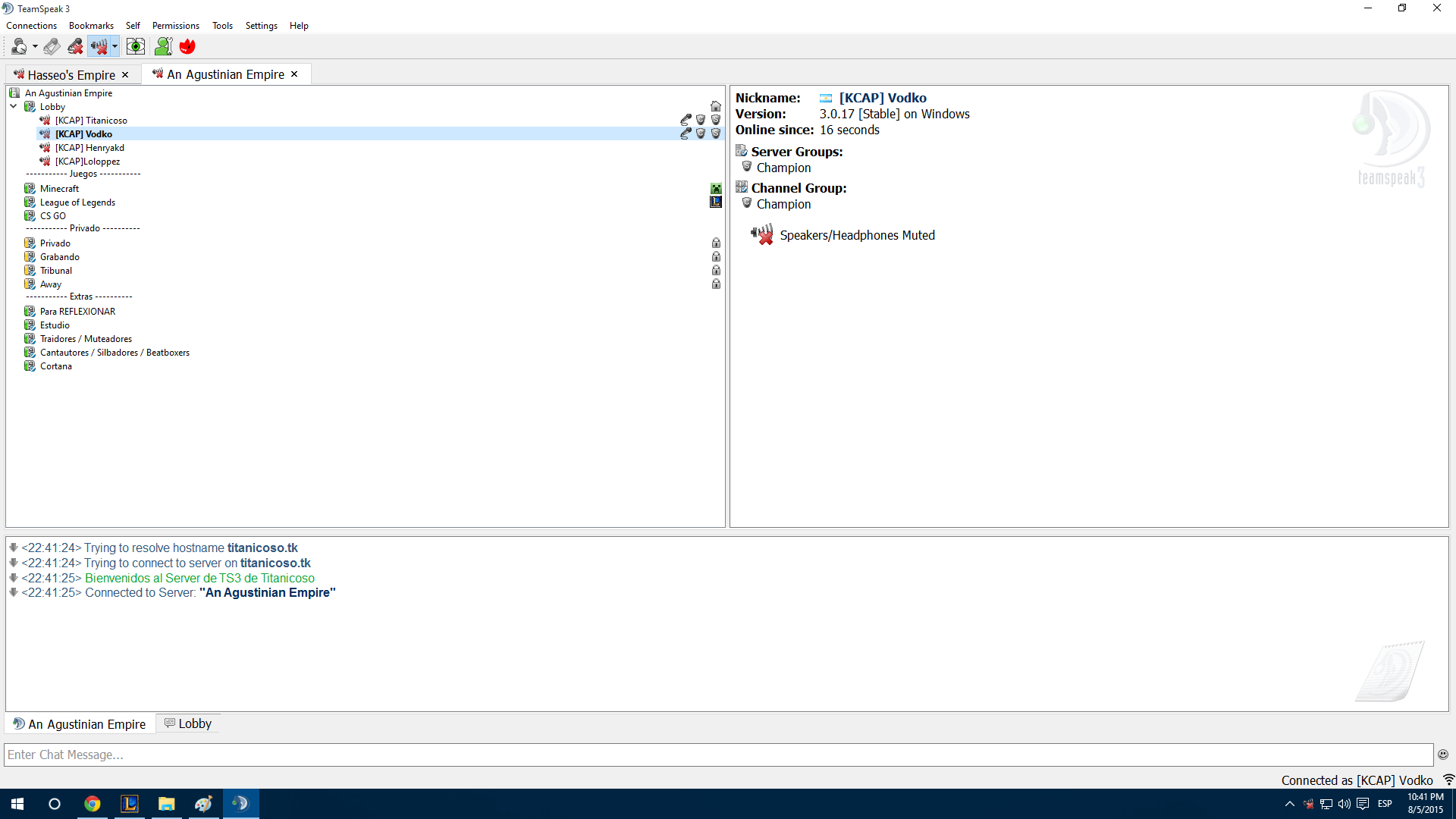
Task: Select the League of Legends channel
Action: [77, 202]
